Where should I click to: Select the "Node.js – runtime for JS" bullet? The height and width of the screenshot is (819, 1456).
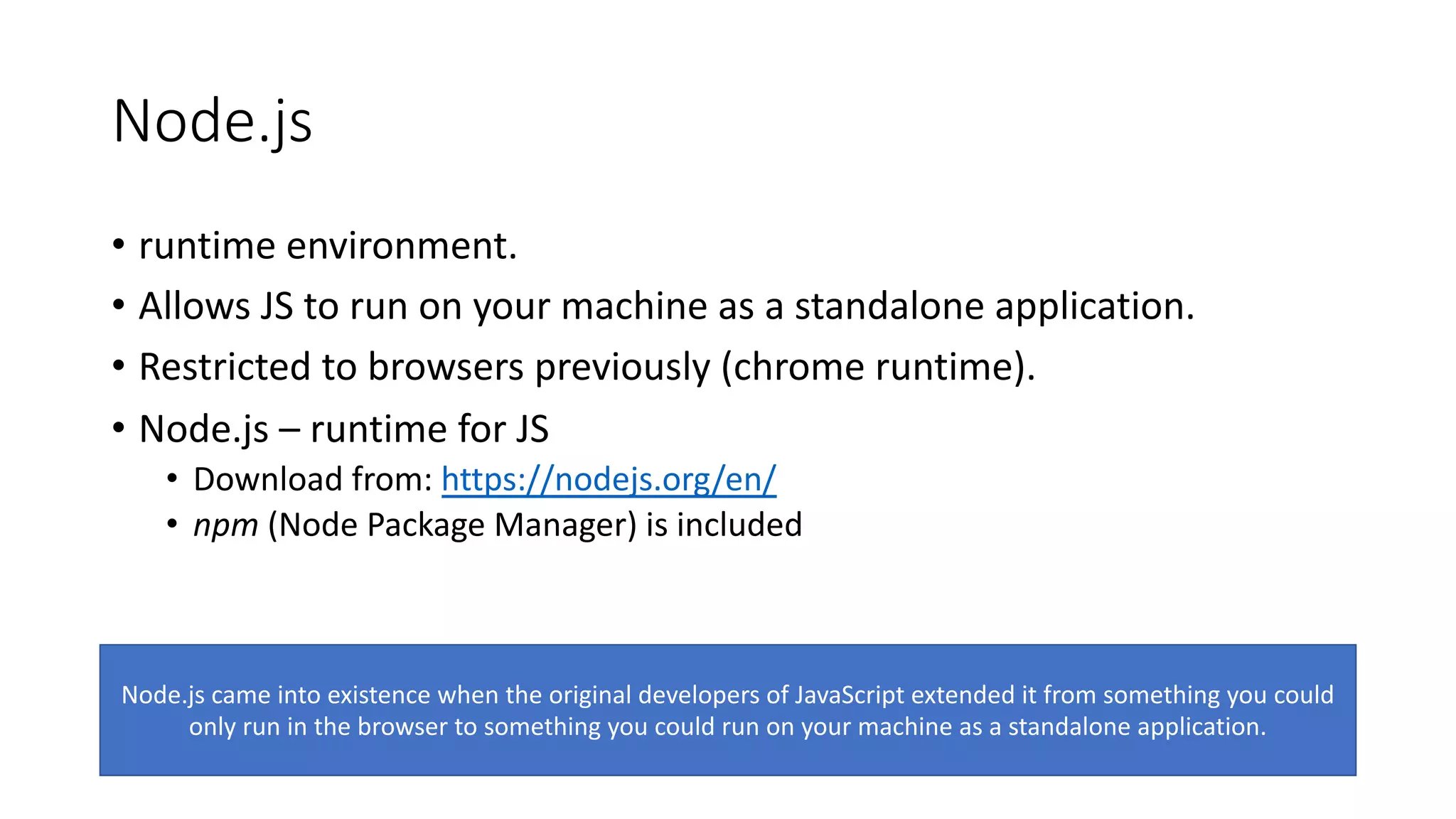pyautogui.click(x=344, y=429)
